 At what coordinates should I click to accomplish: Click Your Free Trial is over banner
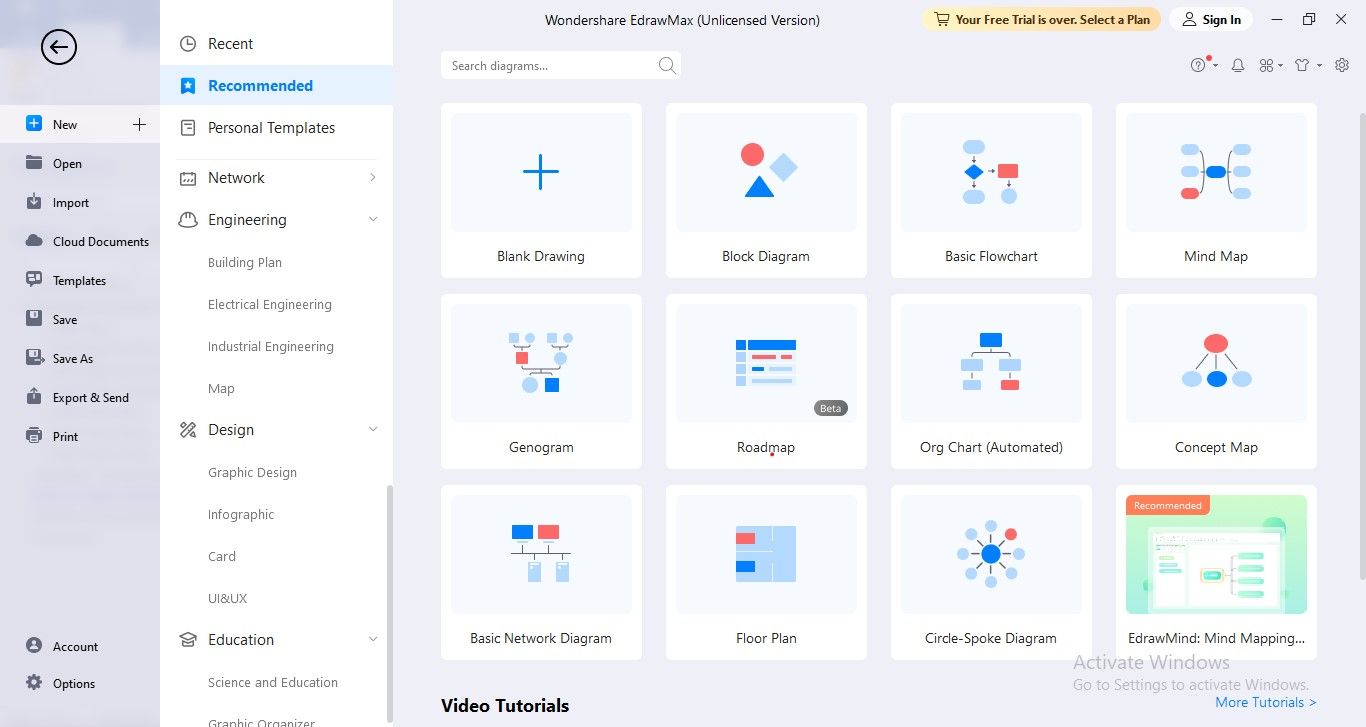point(1041,19)
